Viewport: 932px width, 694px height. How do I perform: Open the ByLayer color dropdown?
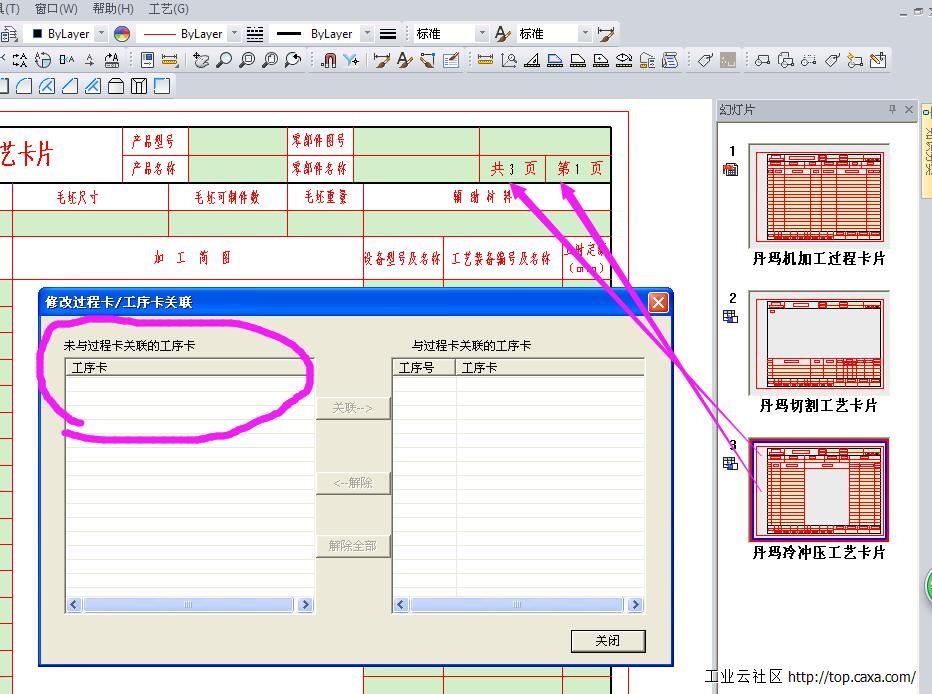[x=101, y=34]
